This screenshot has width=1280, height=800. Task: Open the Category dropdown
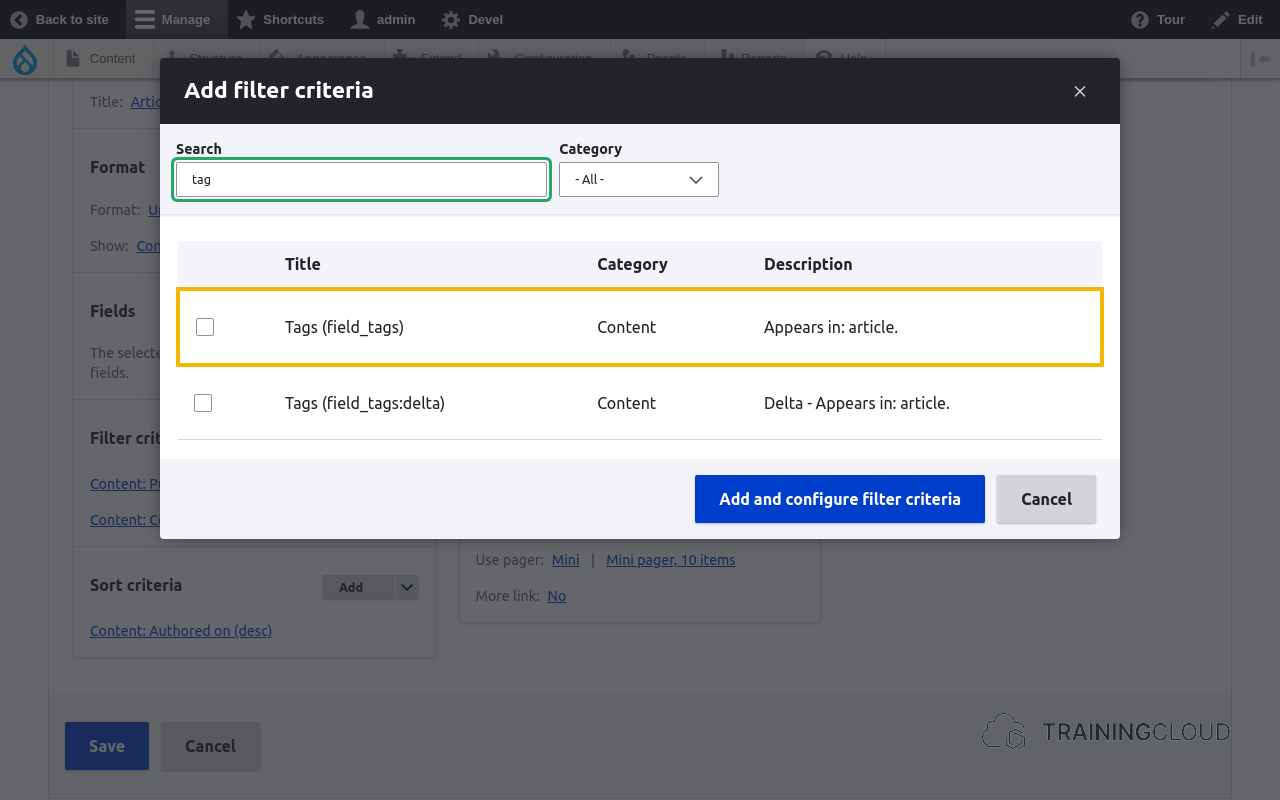(639, 180)
